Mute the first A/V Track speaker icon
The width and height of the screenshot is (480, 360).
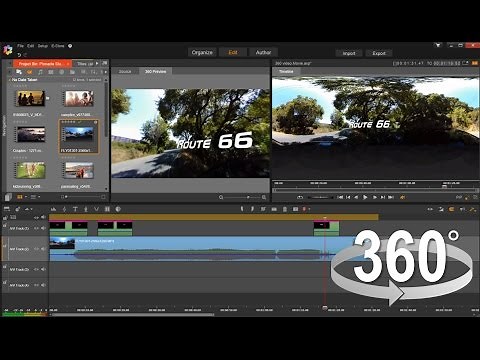coord(43,228)
